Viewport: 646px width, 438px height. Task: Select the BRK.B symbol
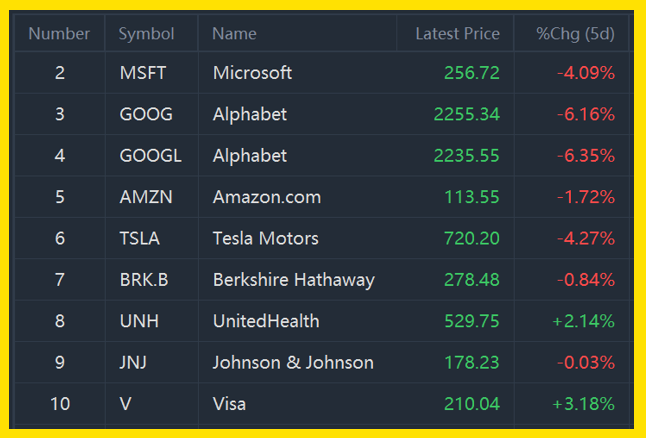(144, 280)
